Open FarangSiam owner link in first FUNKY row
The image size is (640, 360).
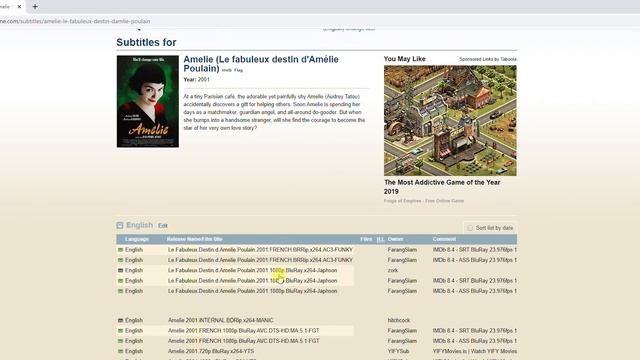(x=402, y=250)
